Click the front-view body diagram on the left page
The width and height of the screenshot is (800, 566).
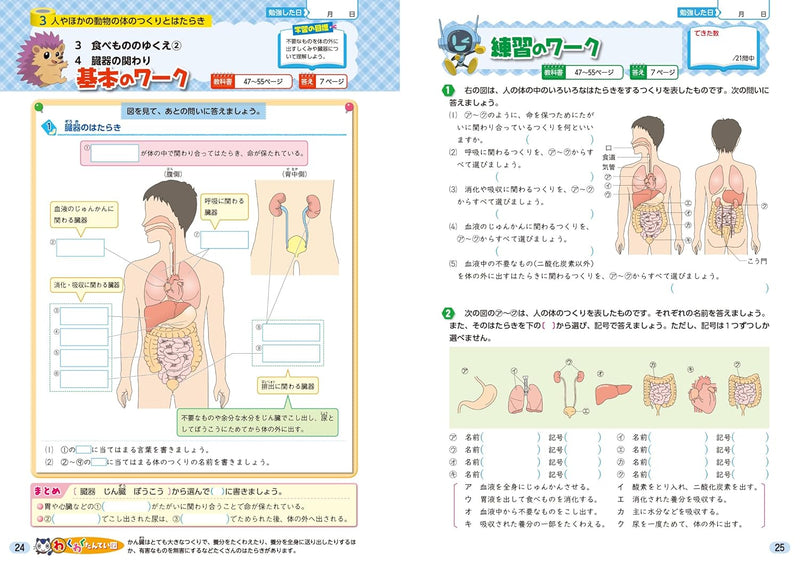173,294
